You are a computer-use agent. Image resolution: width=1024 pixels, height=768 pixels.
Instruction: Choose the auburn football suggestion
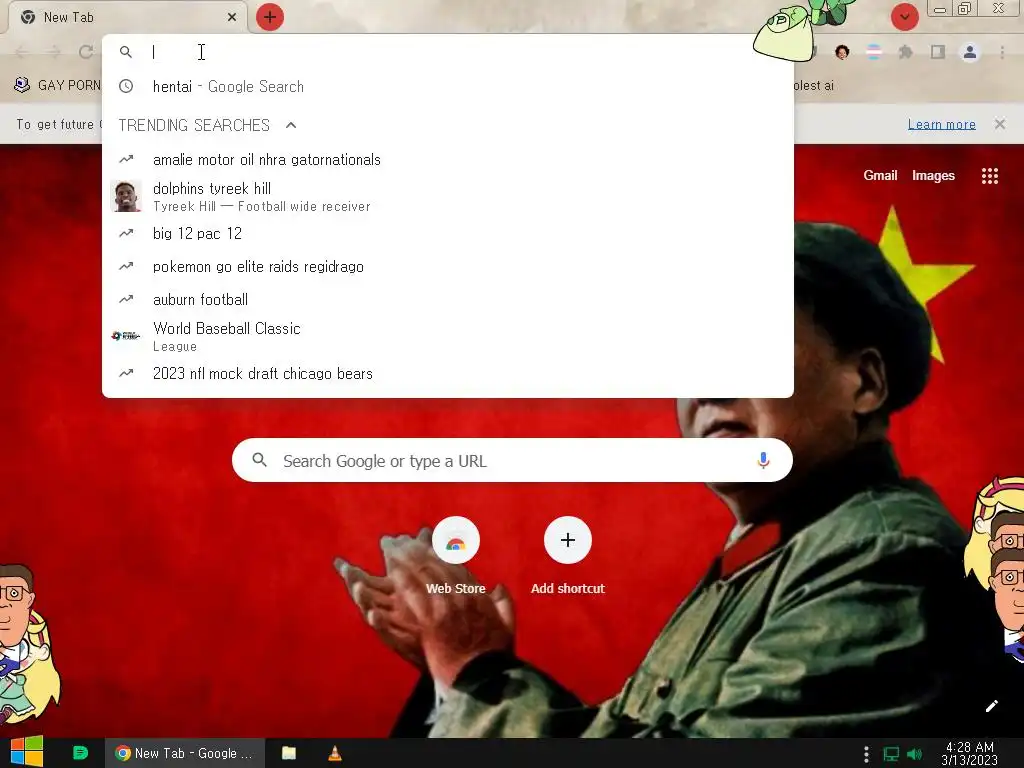448,299
